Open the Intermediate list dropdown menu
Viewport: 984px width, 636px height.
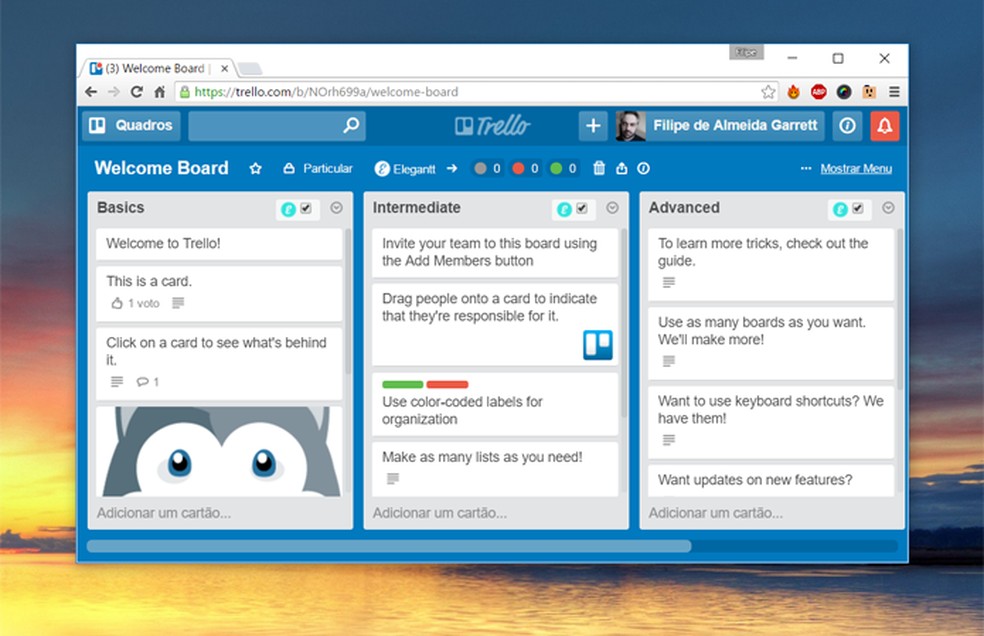coord(612,208)
